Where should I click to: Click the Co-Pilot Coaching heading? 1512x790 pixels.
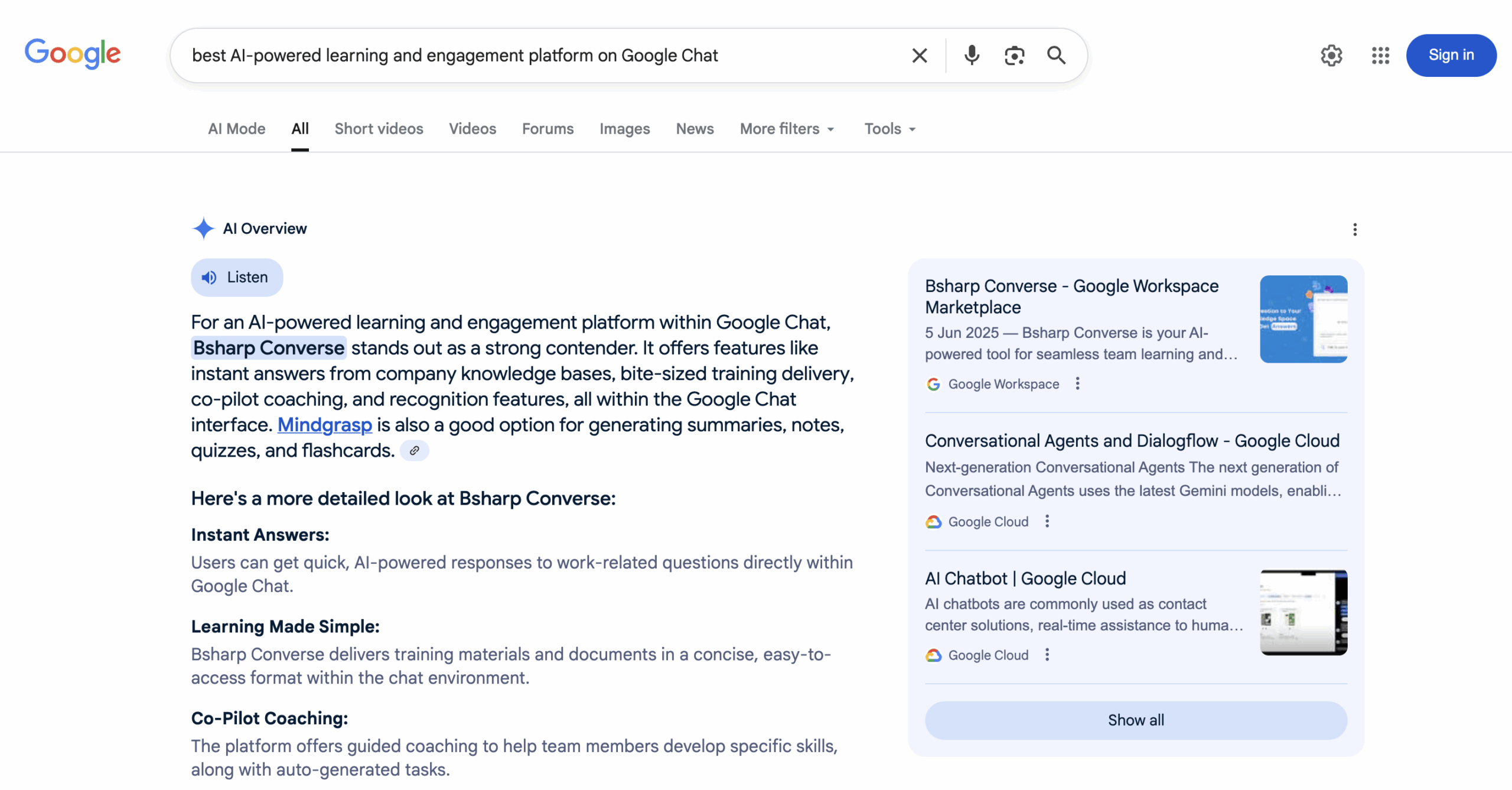pyautogui.click(x=269, y=719)
